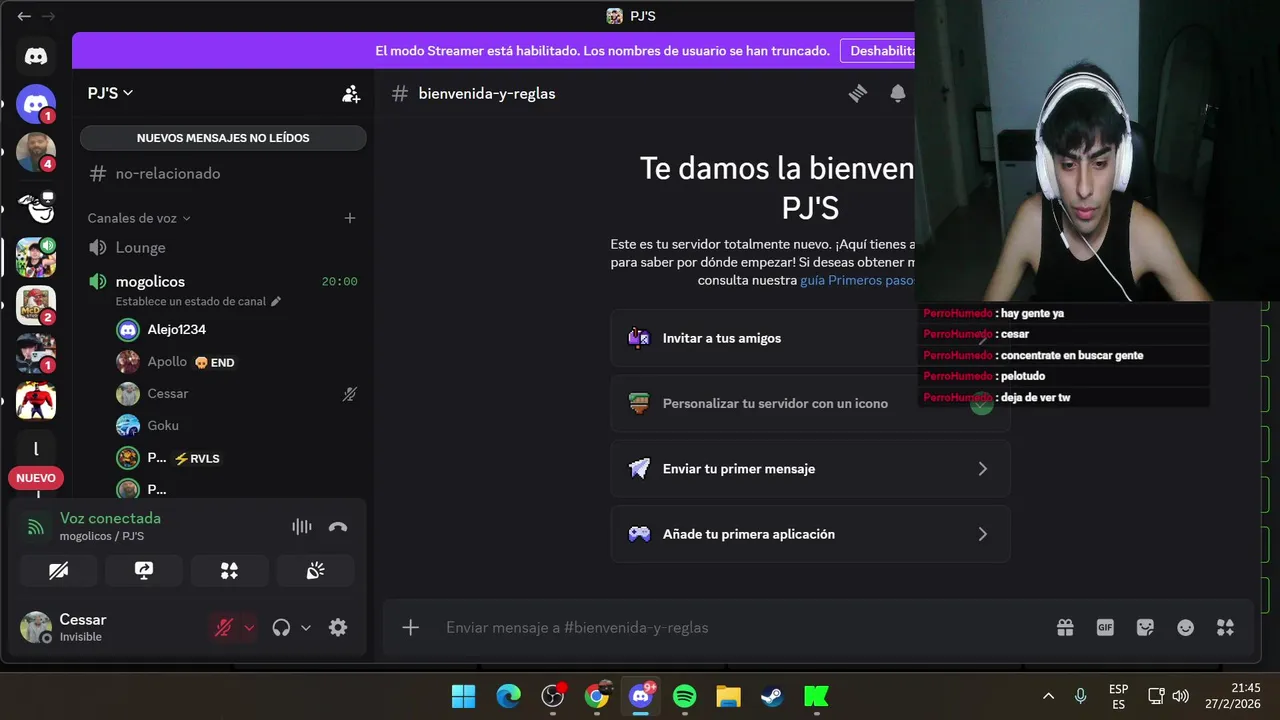Image resolution: width=1280 pixels, height=720 pixels.
Task: Create a new voice channel with plus
Action: coord(349,218)
